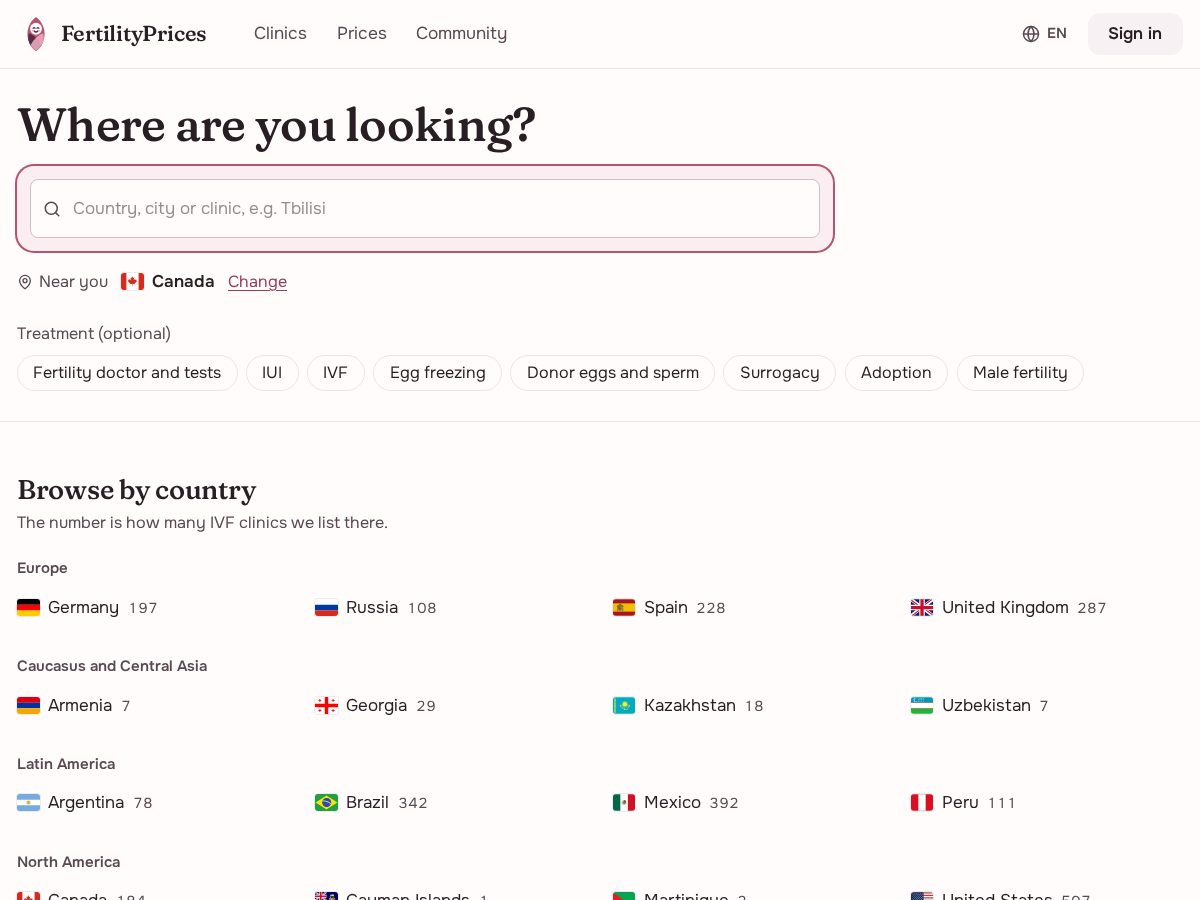Click the Spain flag icon
The image size is (1200, 900).
(624, 608)
